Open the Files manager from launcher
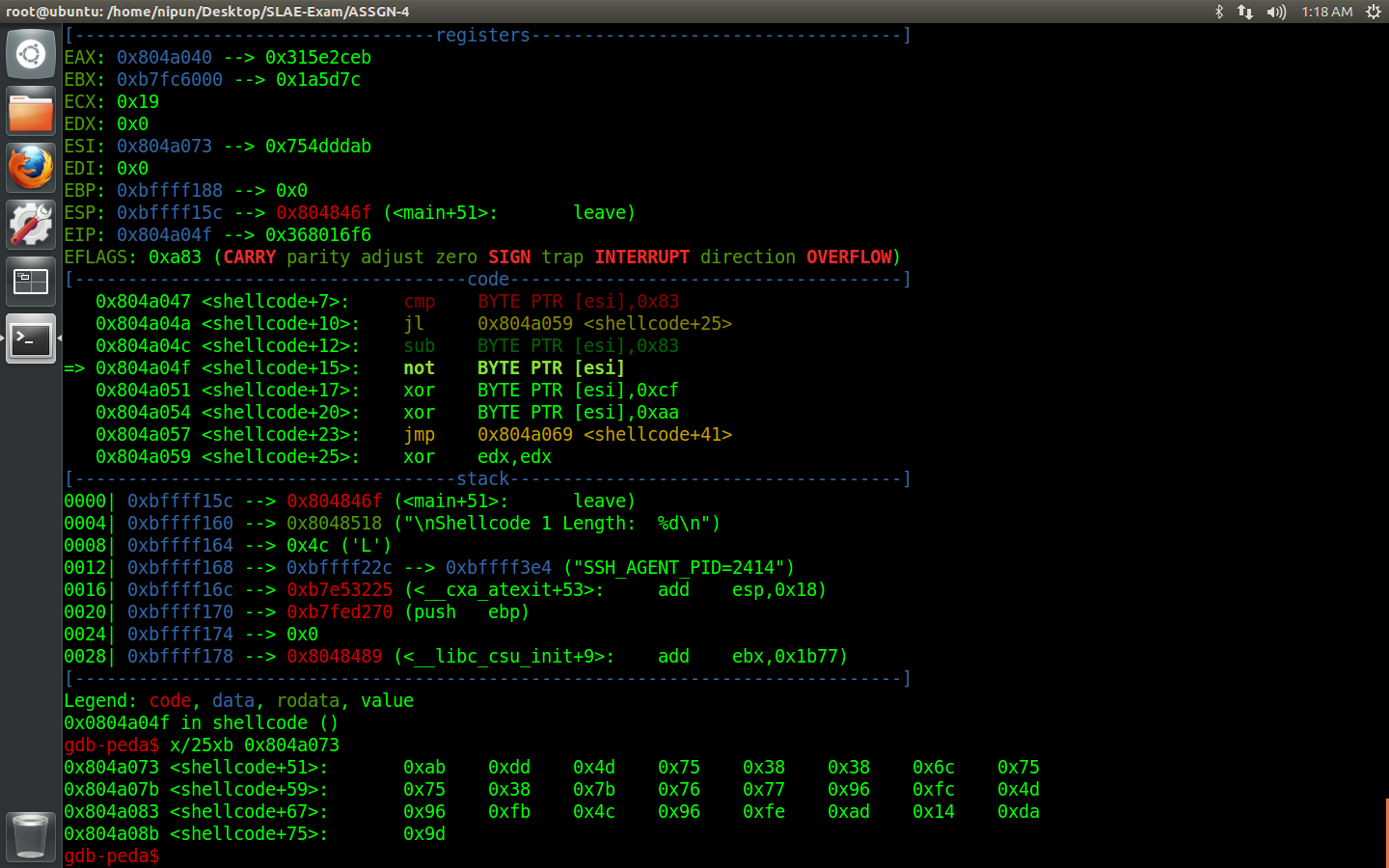 (31, 111)
